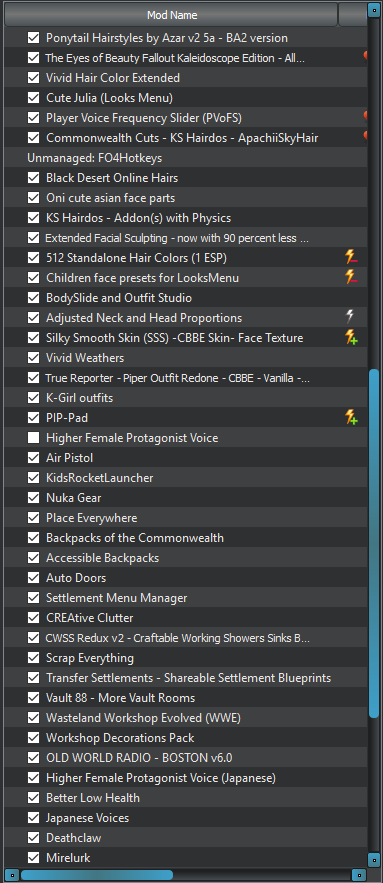383x883 pixels.
Task: Disable Air Pistol mod checkbox
Action: 34,458
